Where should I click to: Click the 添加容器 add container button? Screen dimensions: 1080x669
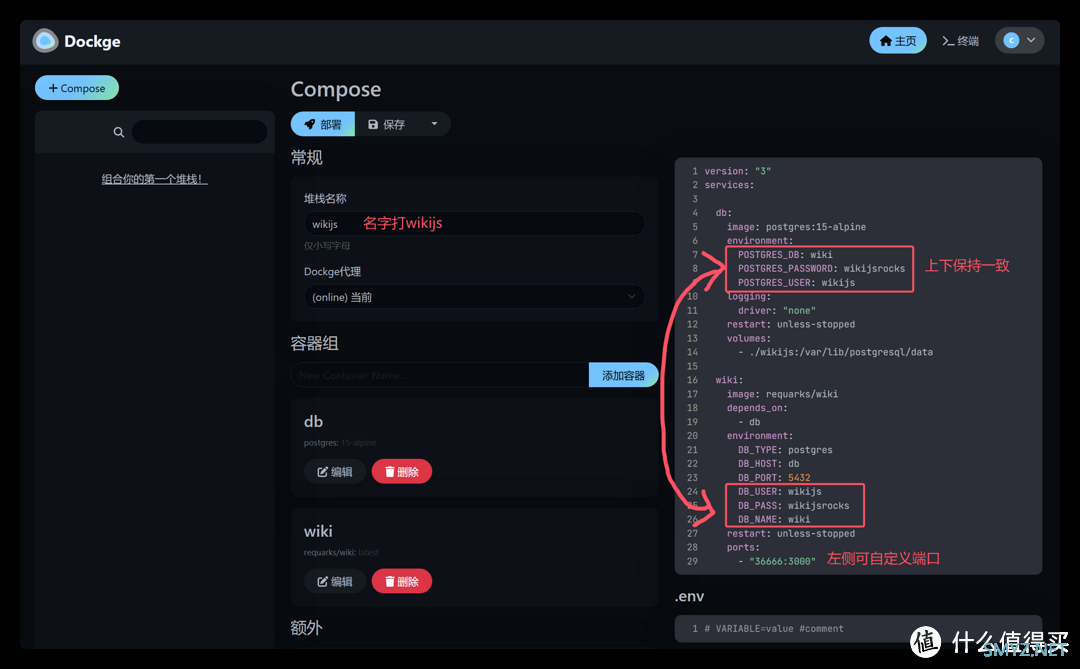[x=623, y=375]
